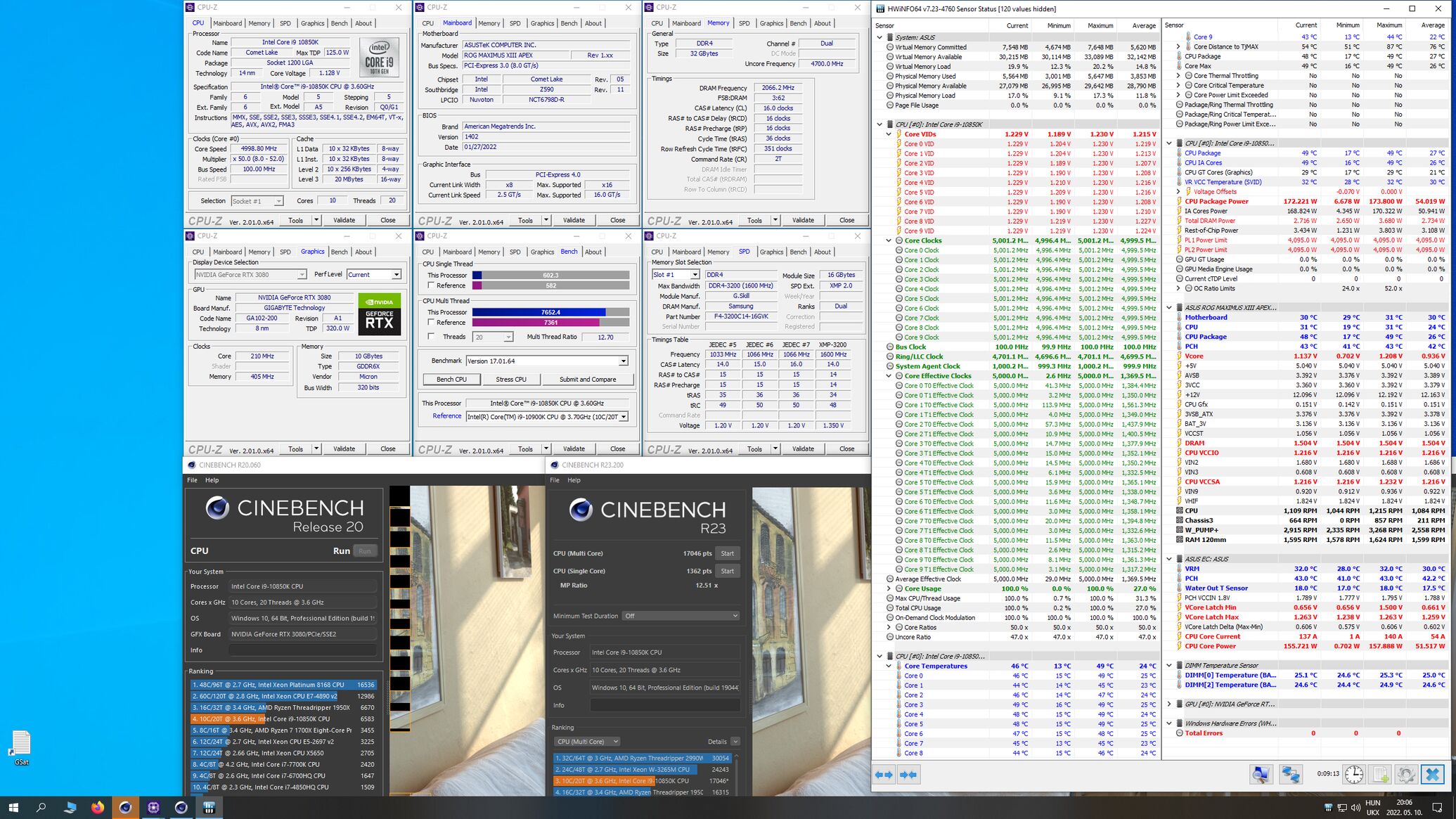Collapse the Core VIDs group in HWiNFO
Screen dimensions: 1456x819
889,134
